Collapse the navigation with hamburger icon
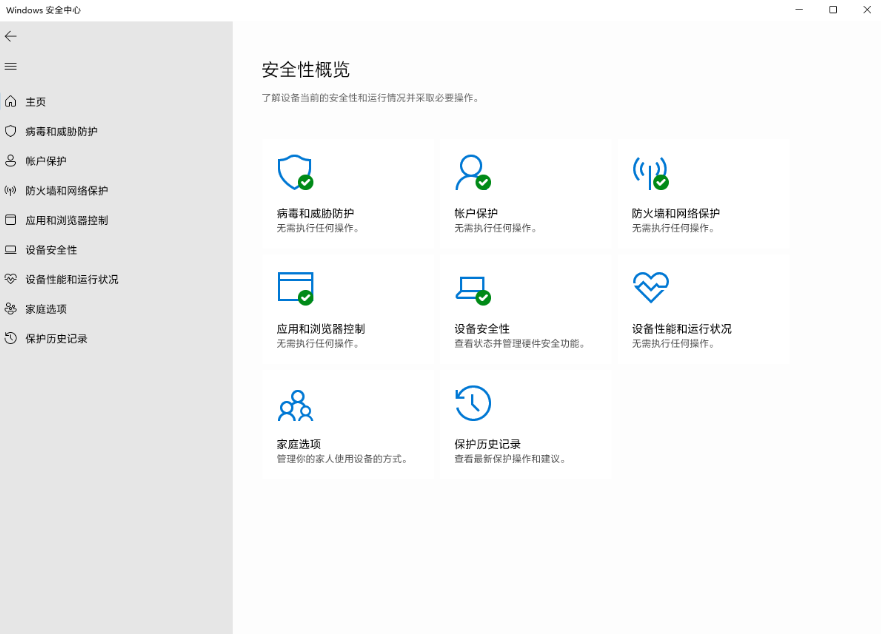The width and height of the screenshot is (881, 634). point(11,66)
